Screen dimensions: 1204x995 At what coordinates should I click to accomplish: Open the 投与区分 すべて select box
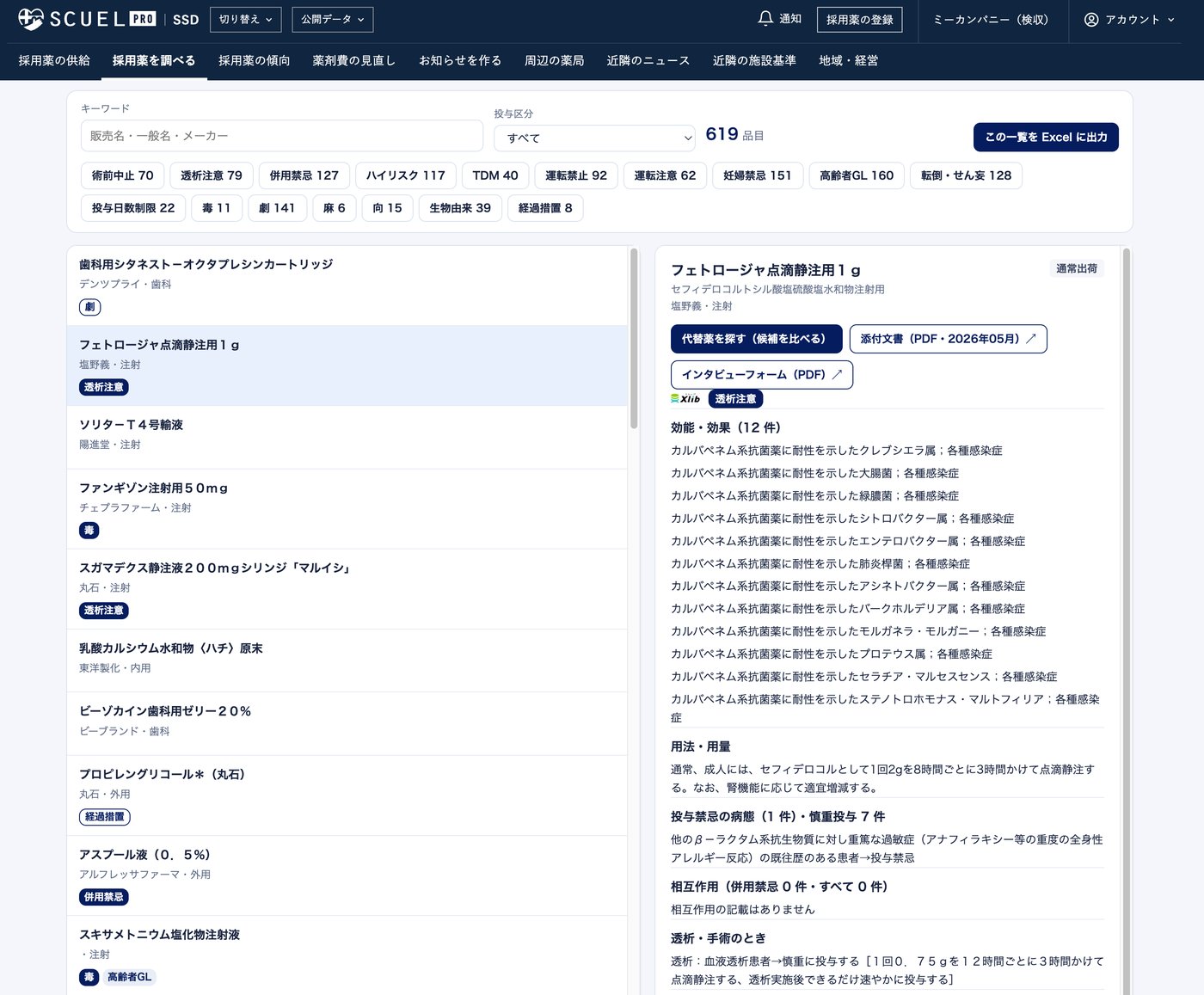pyautogui.click(x=594, y=138)
